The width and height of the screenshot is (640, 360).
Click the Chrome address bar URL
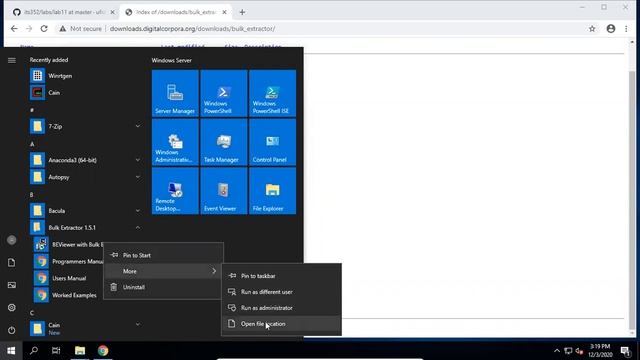click(192, 29)
